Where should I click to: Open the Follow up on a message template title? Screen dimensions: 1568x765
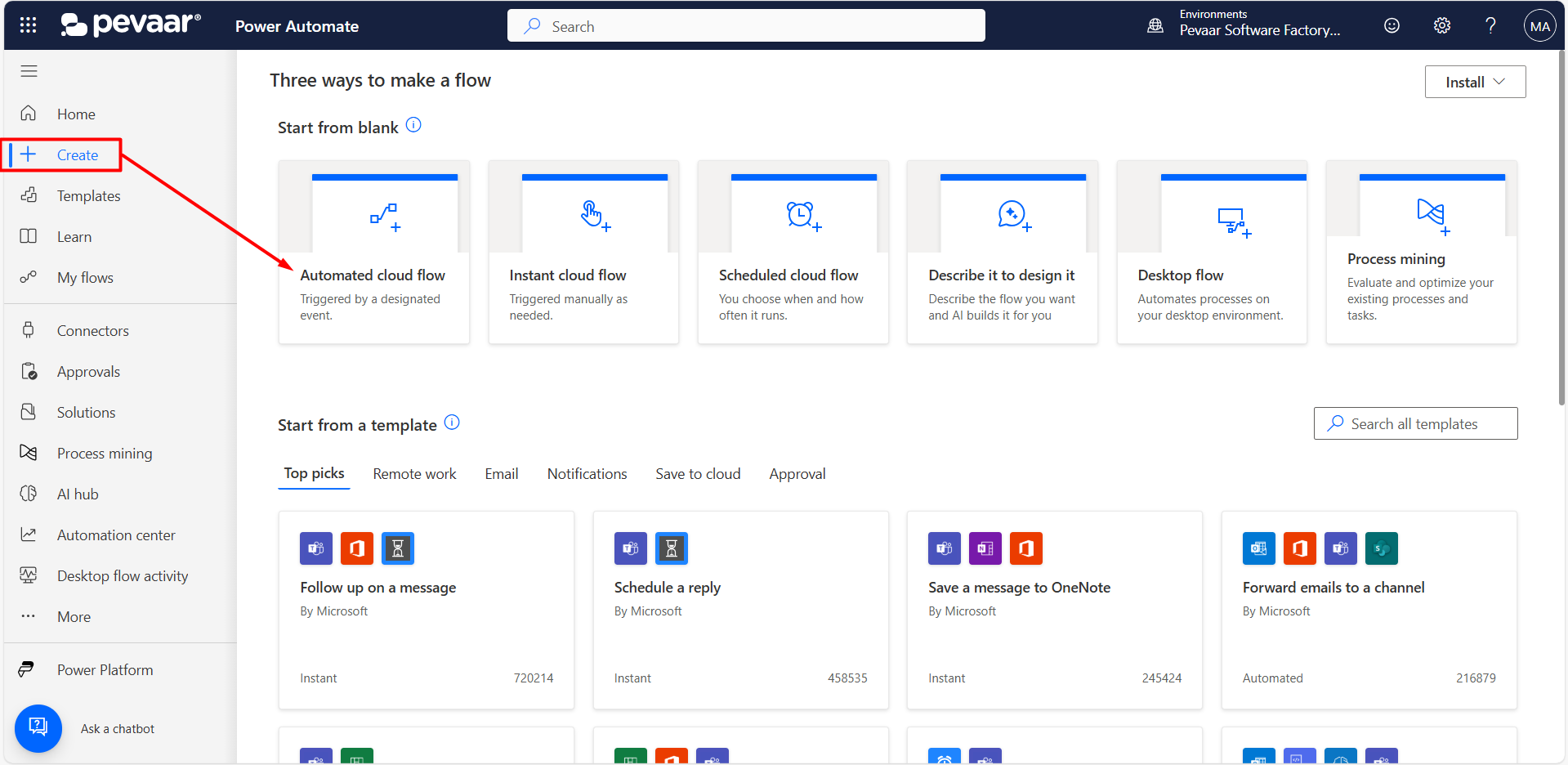tap(378, 588)
